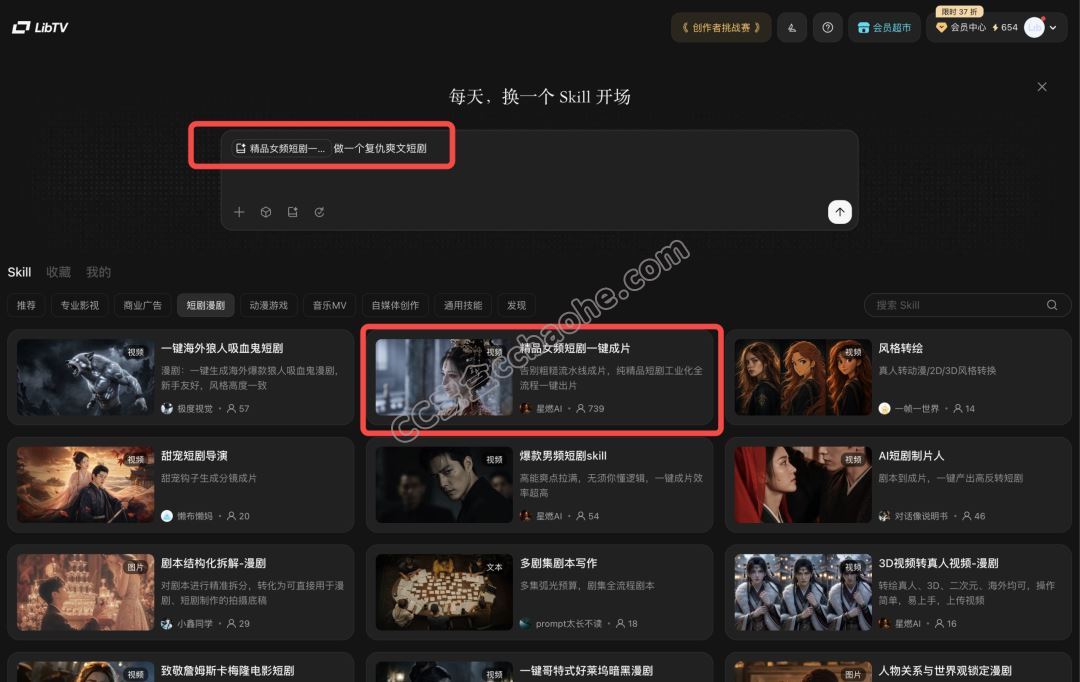Viewport: 1080px width, 682px height.
Task: Add attachment with the plus icon
Action: [239, 212]
